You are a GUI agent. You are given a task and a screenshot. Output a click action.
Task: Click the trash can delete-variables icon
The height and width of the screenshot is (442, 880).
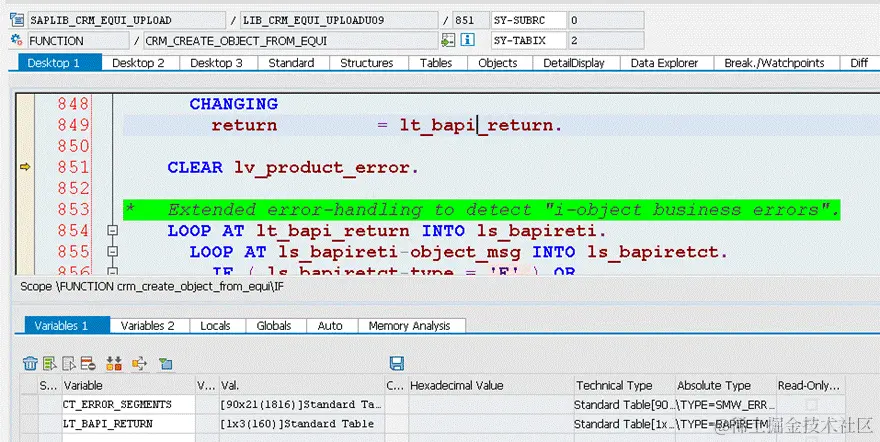pyautogui.click(x=30, y=363)
